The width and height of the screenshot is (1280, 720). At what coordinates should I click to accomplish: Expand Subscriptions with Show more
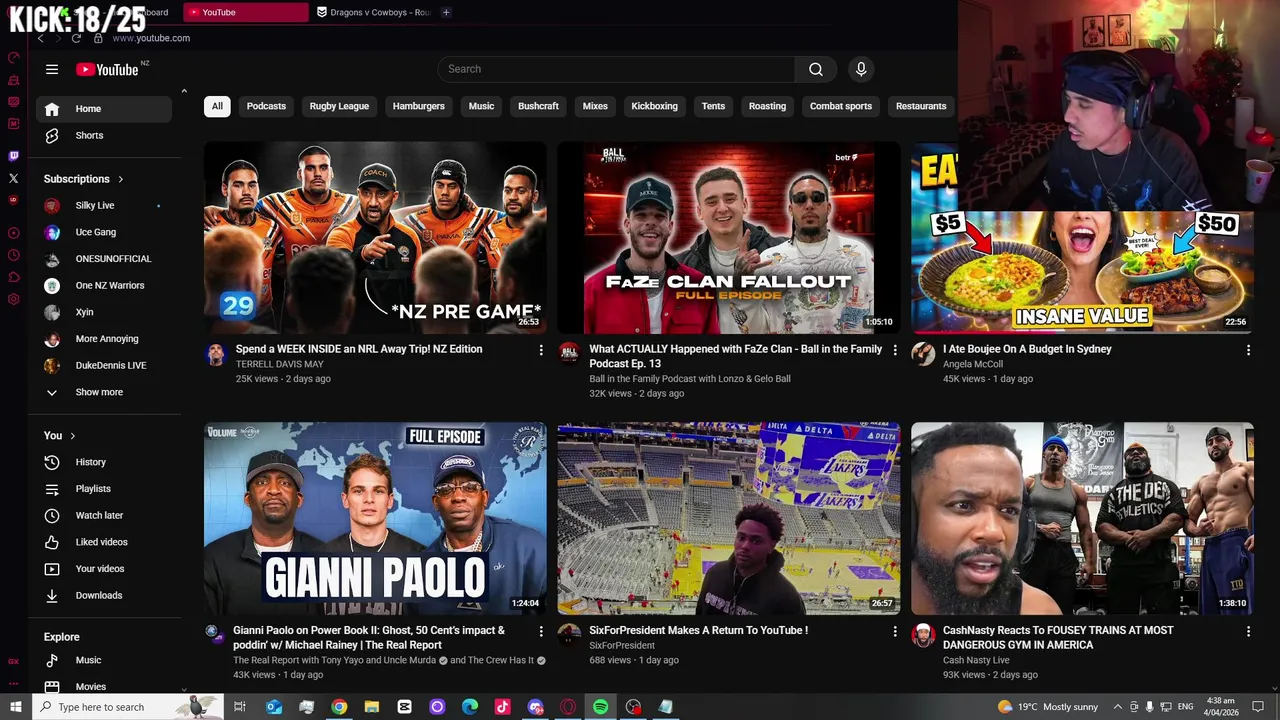(104, 392)
